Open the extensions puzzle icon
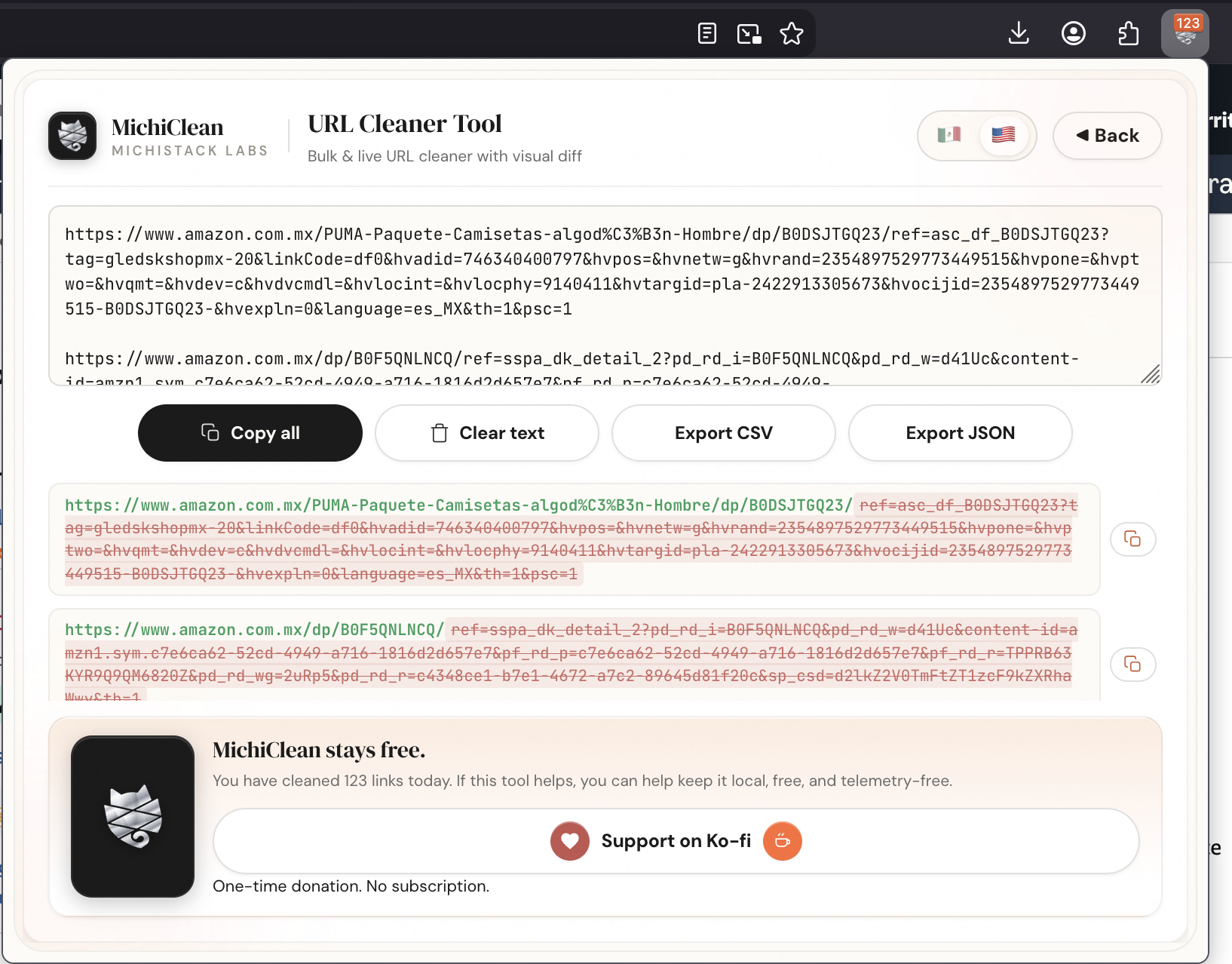The height and width of the screenshot is (964, 1232). click(x=1128, y=33)
